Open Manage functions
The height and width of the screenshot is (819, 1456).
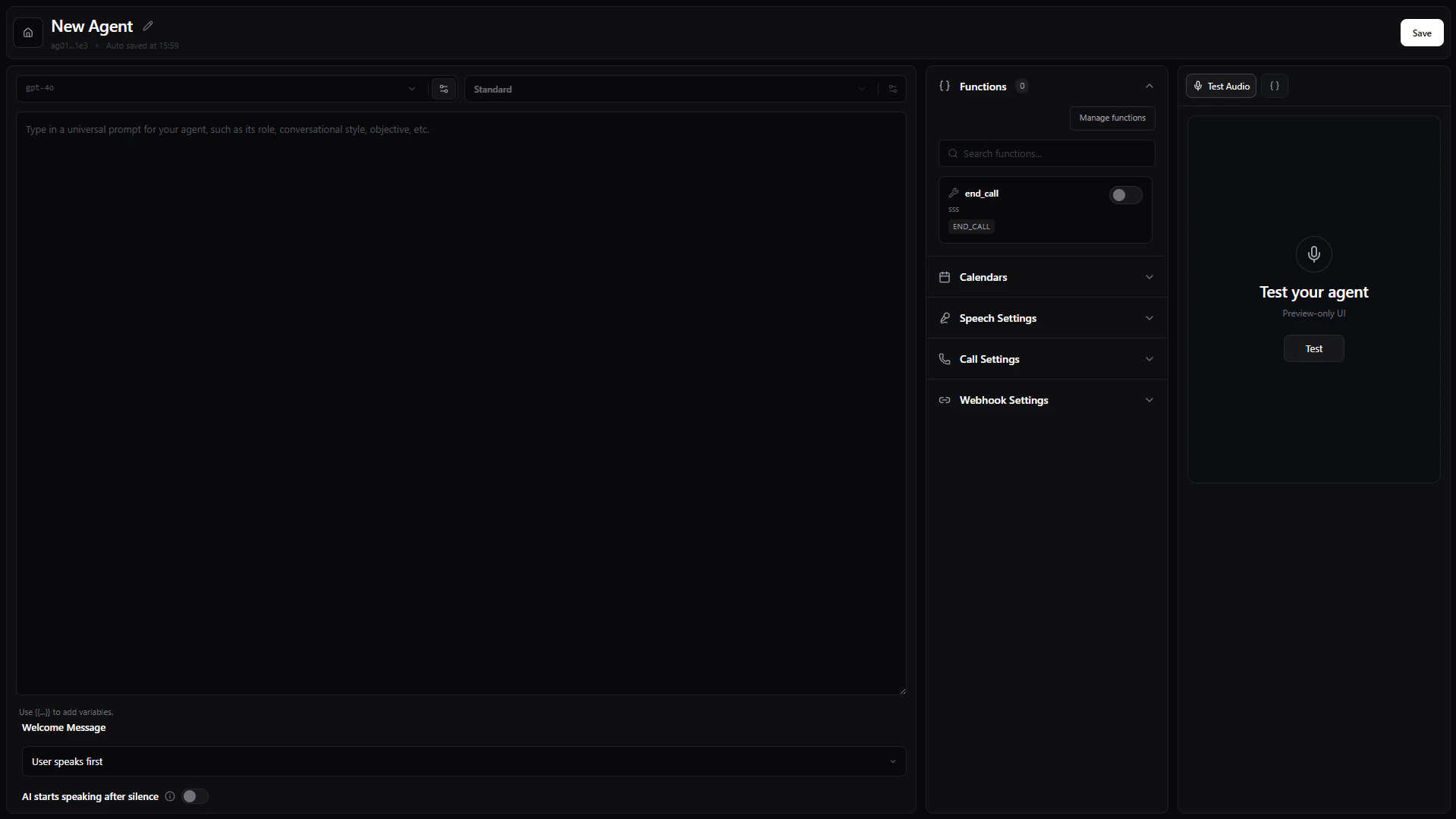click(1112, 118)
